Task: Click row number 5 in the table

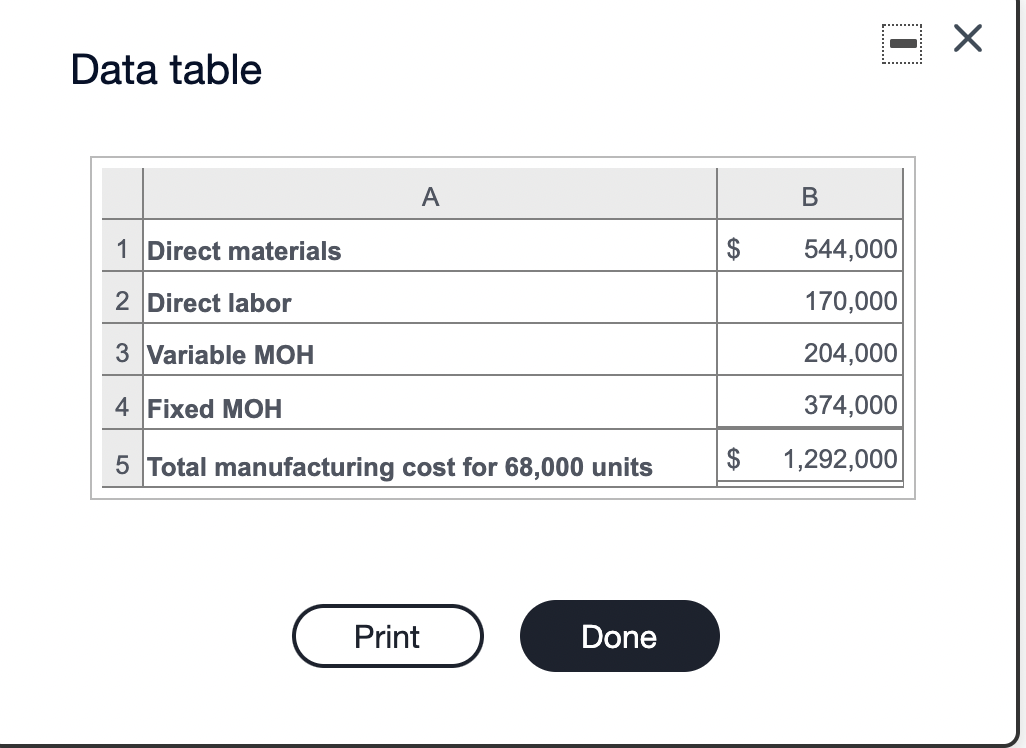Action: click(x=121, y=466)
